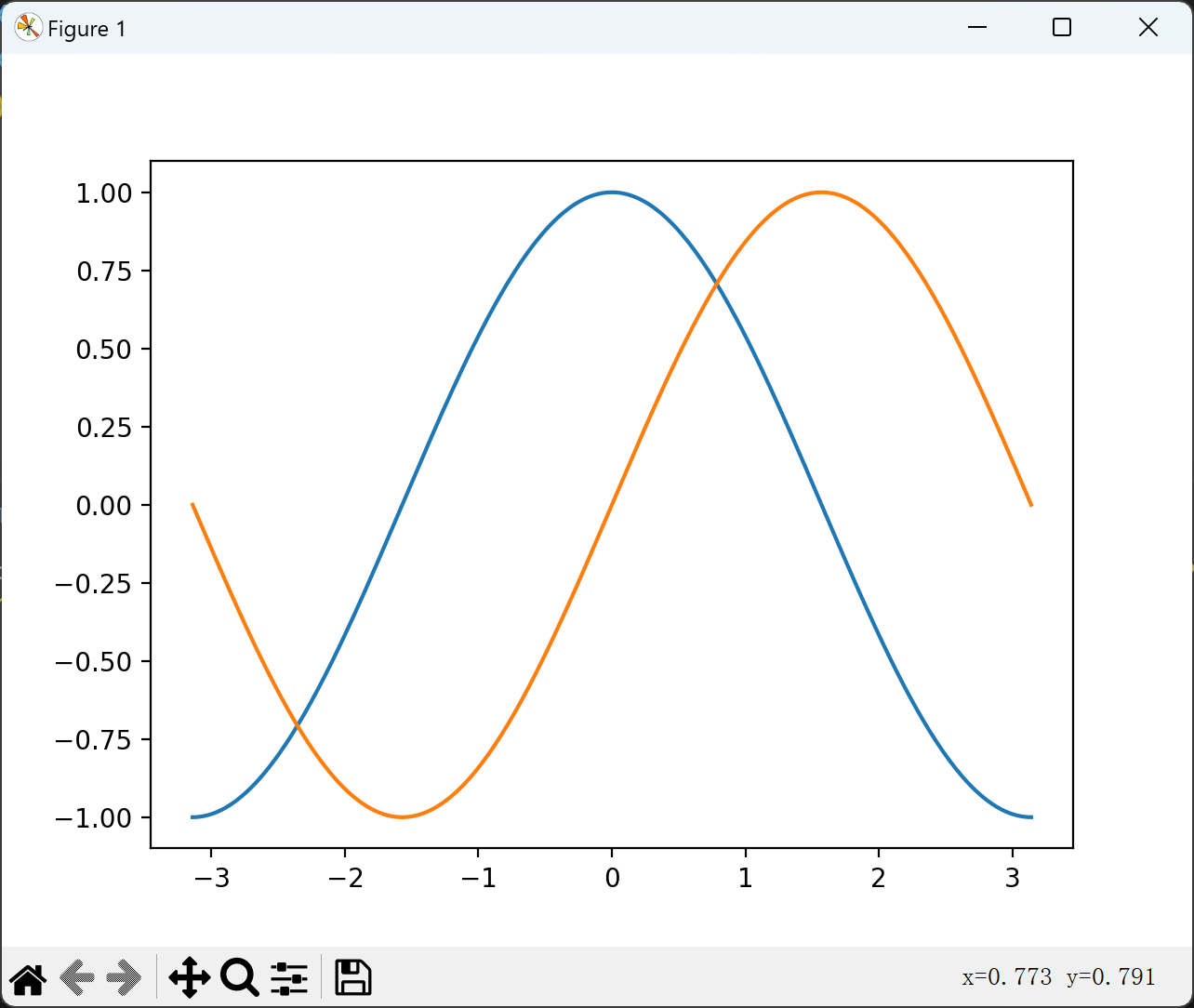Save the figure with the floppy icon

(x=353, y=977)
